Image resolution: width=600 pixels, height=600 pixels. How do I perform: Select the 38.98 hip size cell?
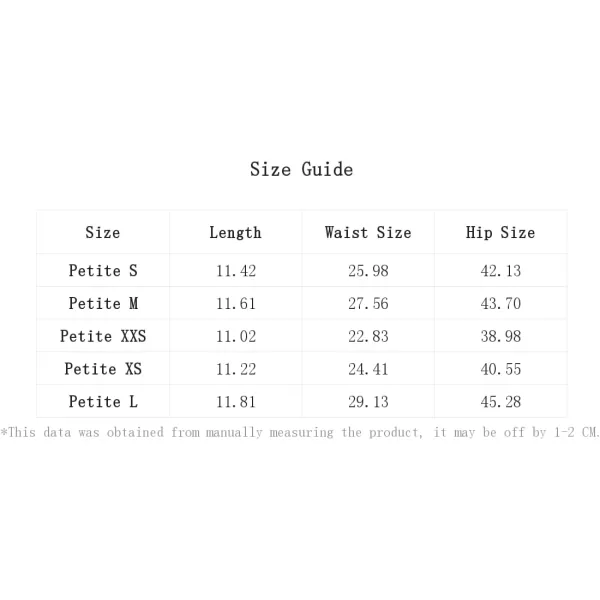[x=501, y=336]
